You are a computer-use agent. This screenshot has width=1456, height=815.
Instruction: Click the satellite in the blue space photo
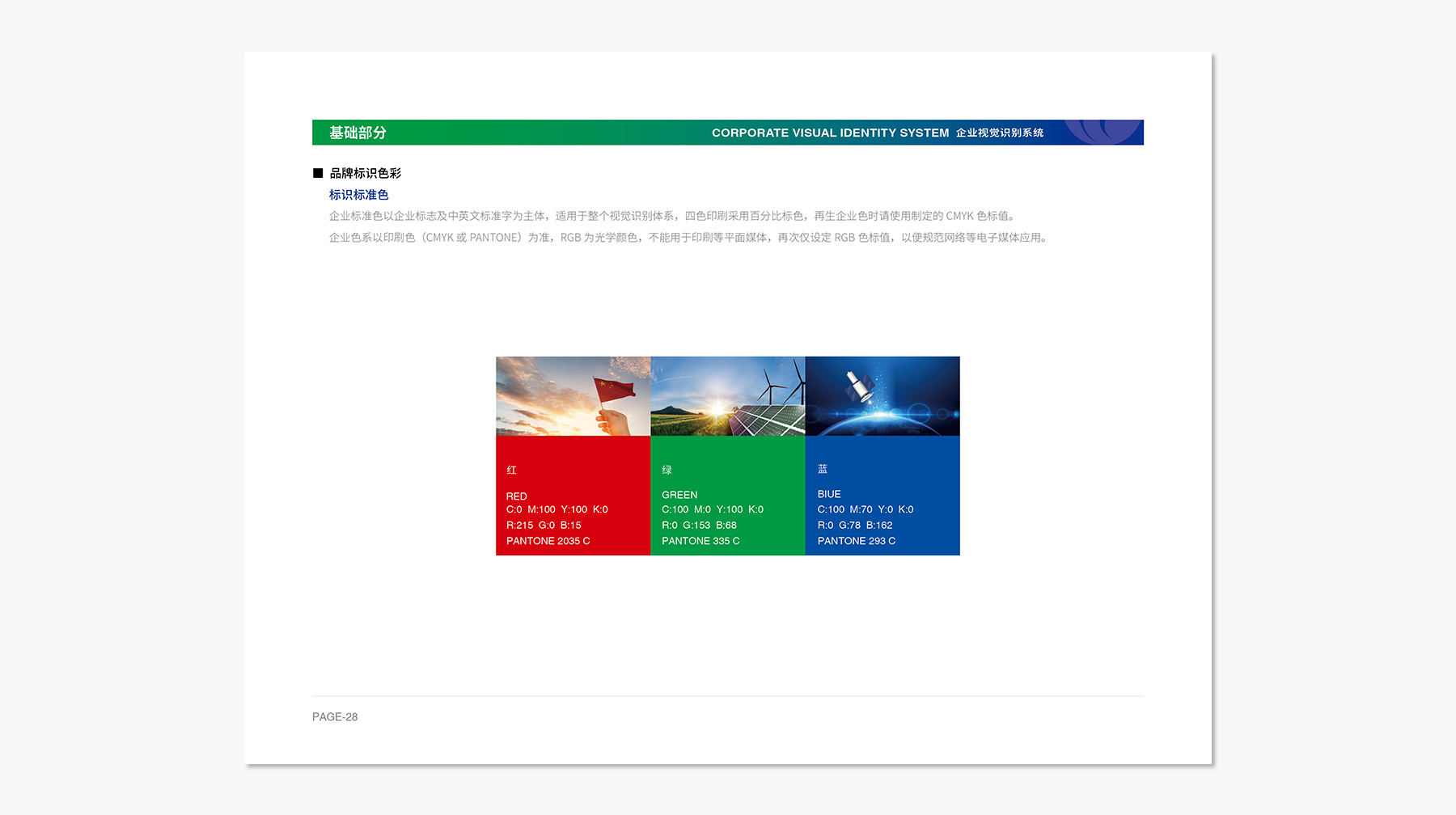pos(859,387)
